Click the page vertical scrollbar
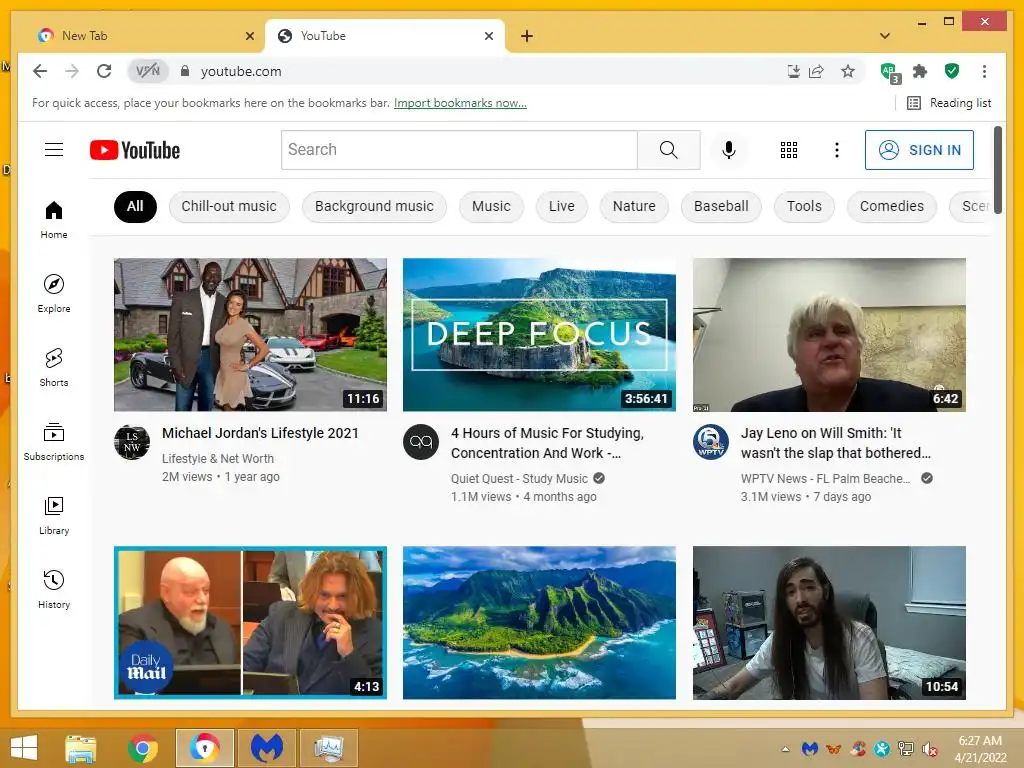This screenshot has width=1024, height=768. click(x=997, y=170)
